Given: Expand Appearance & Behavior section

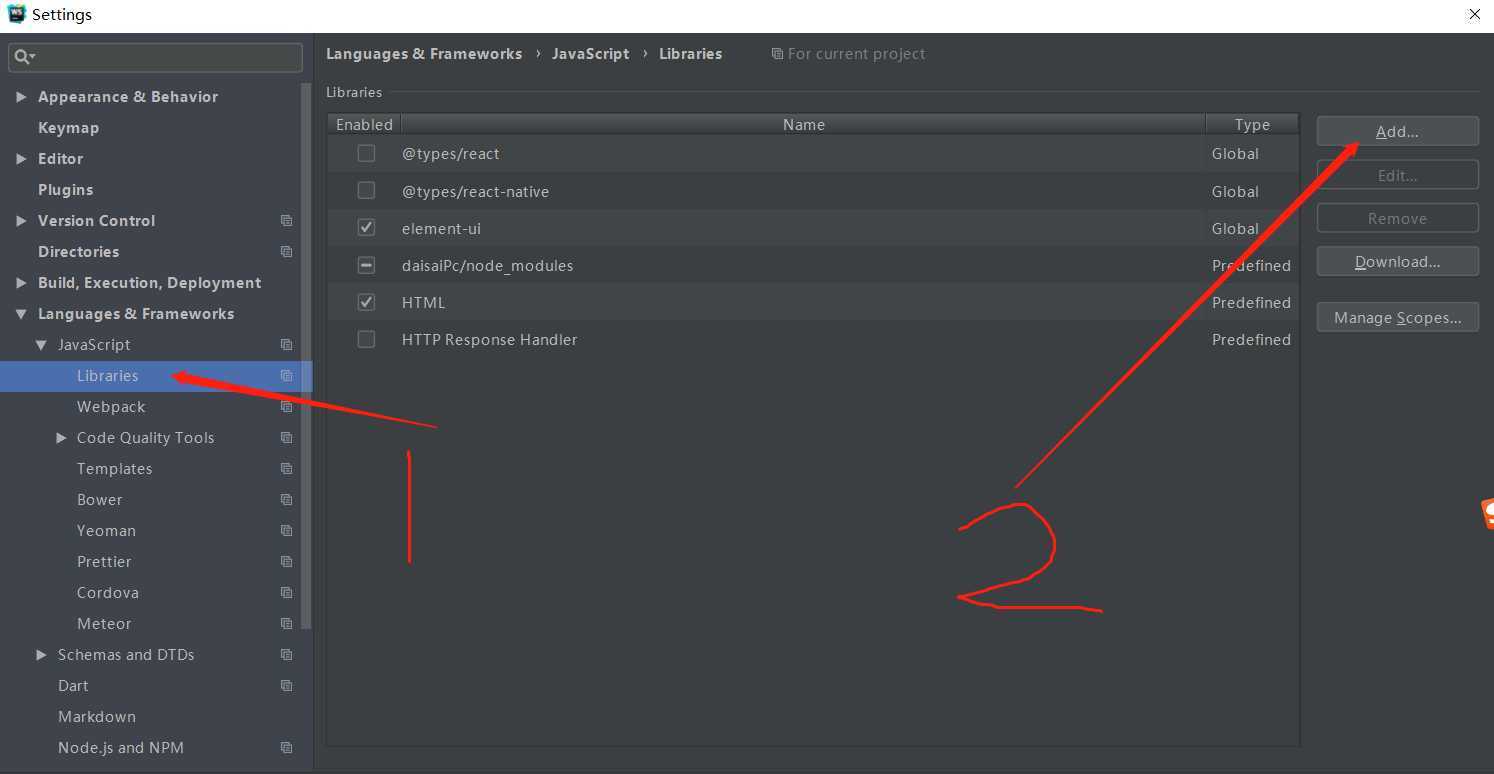Looking at the screenshot, I should pos(21,97).
